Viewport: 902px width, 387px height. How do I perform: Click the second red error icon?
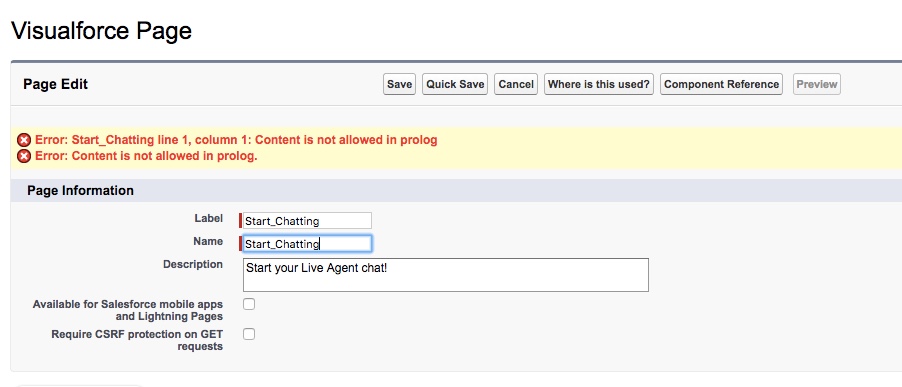tap(24, 156)
